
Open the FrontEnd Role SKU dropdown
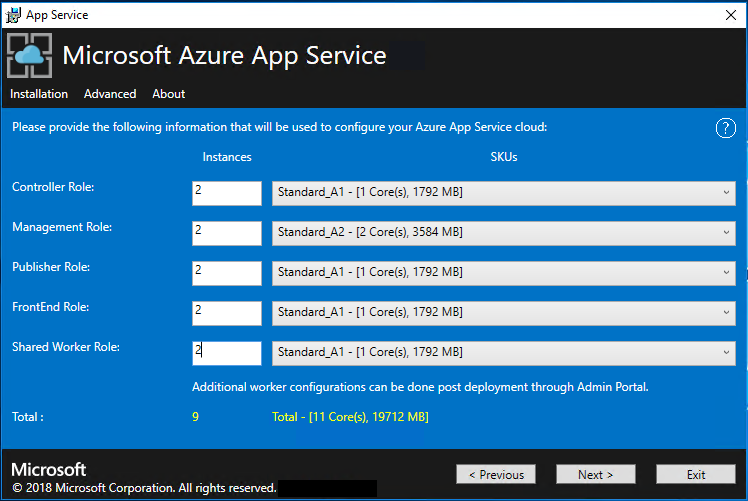click(504, 313)
